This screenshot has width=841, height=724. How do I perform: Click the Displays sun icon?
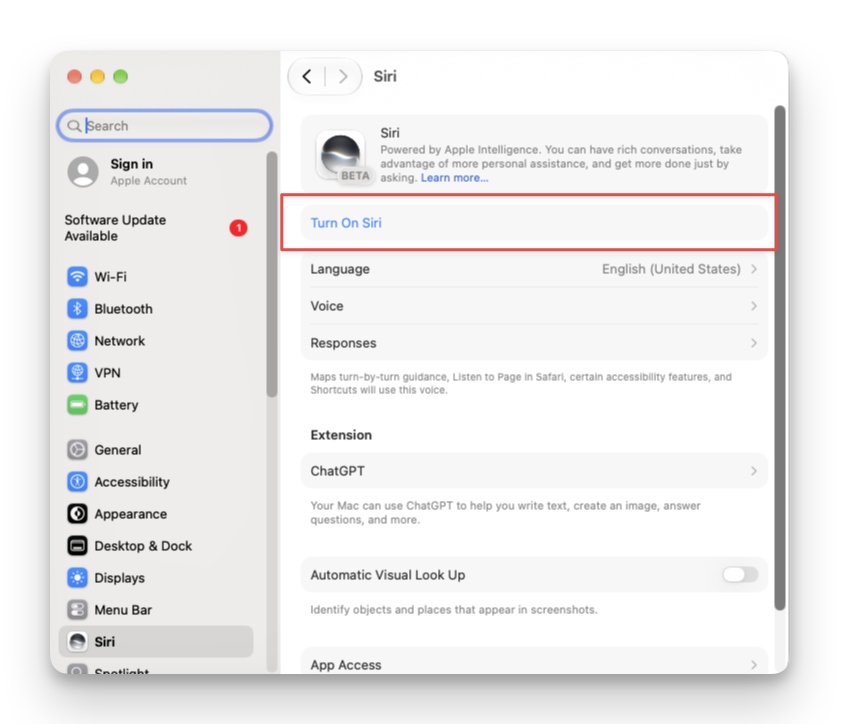tap(77, 578)
